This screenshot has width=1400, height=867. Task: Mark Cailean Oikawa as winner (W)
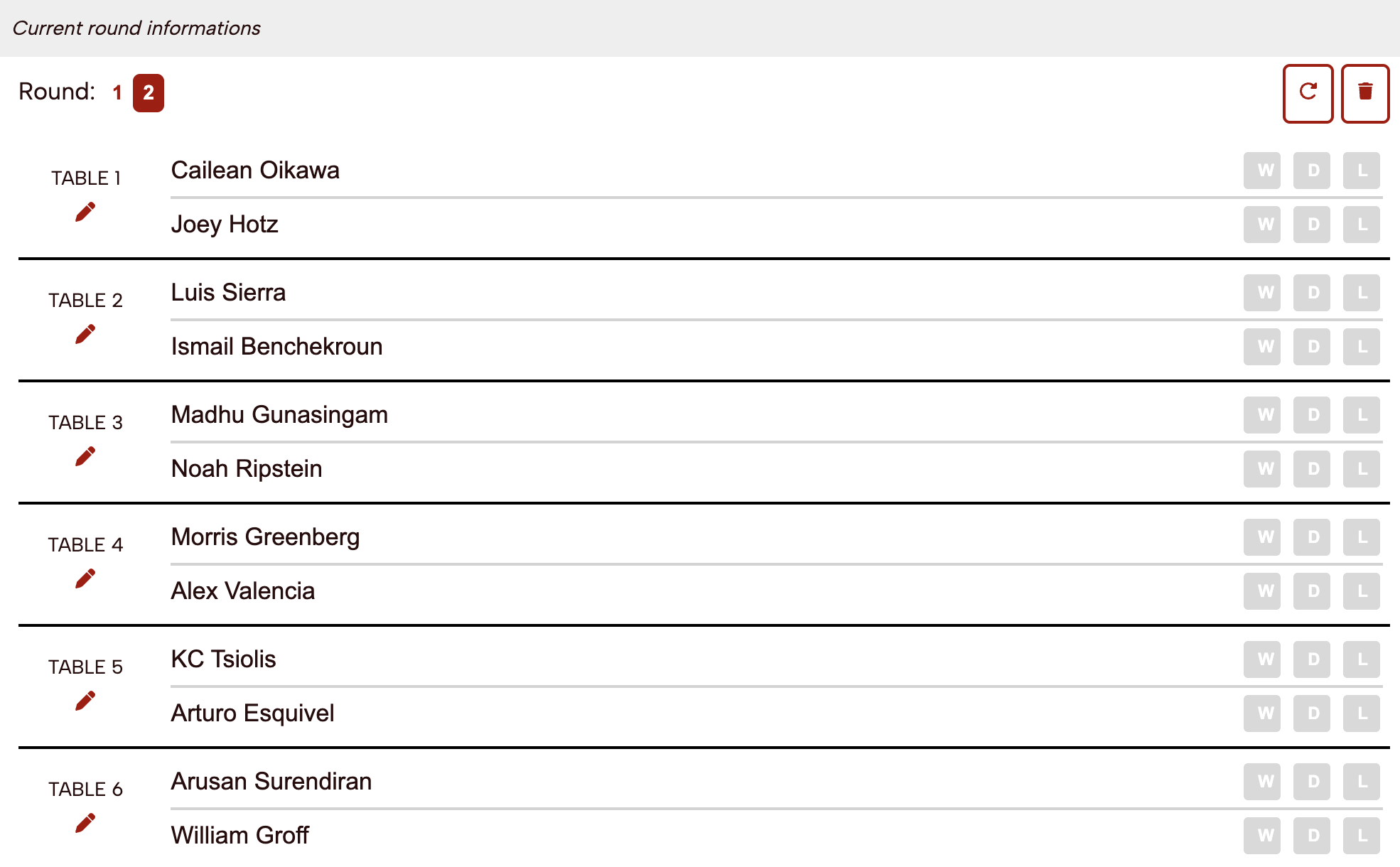coord(1262,171)
